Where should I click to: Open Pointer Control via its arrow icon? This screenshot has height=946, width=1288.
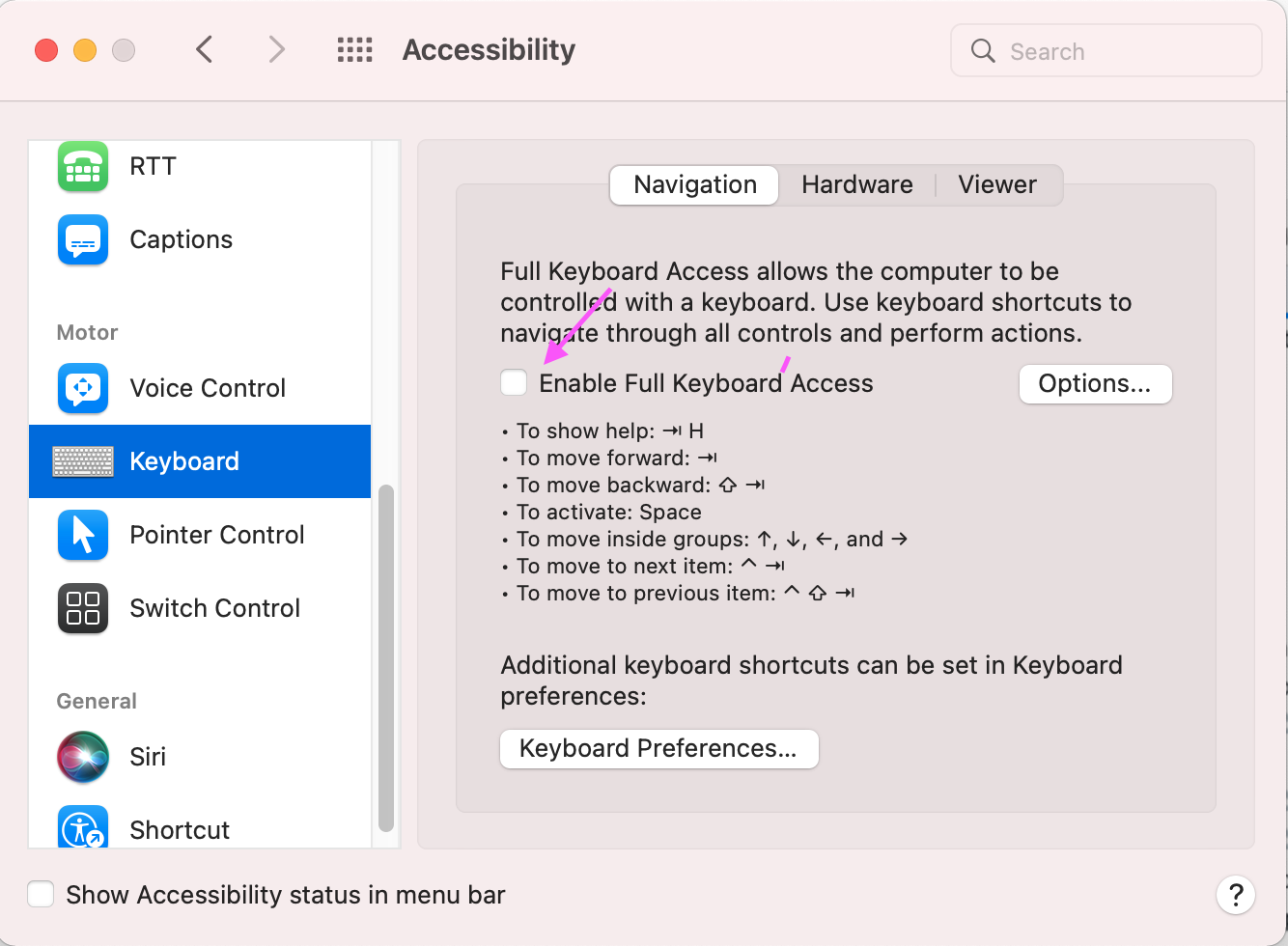point(83,535)
